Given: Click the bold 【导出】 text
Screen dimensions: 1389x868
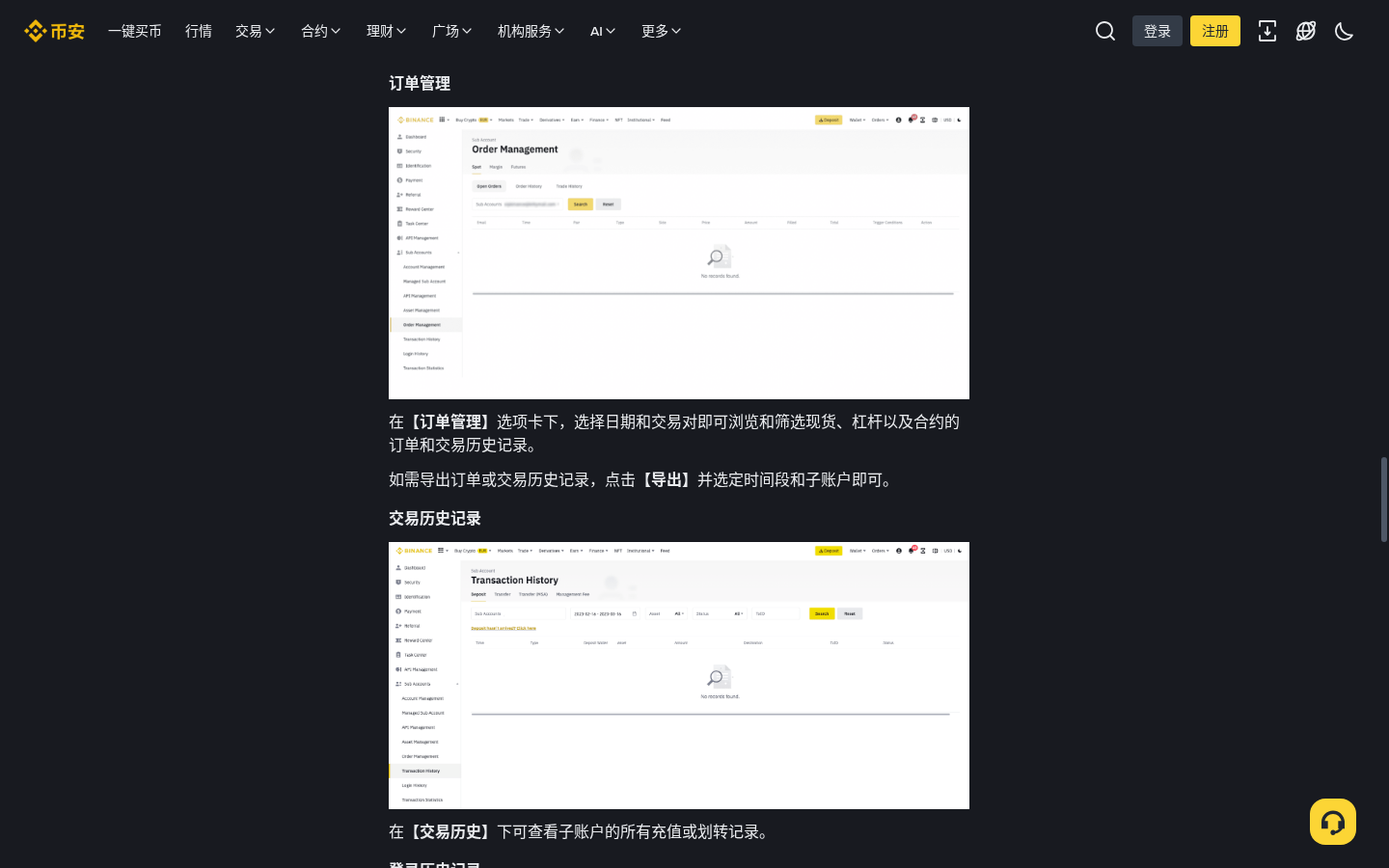Looking at the screenshot, I should [667, 479].
